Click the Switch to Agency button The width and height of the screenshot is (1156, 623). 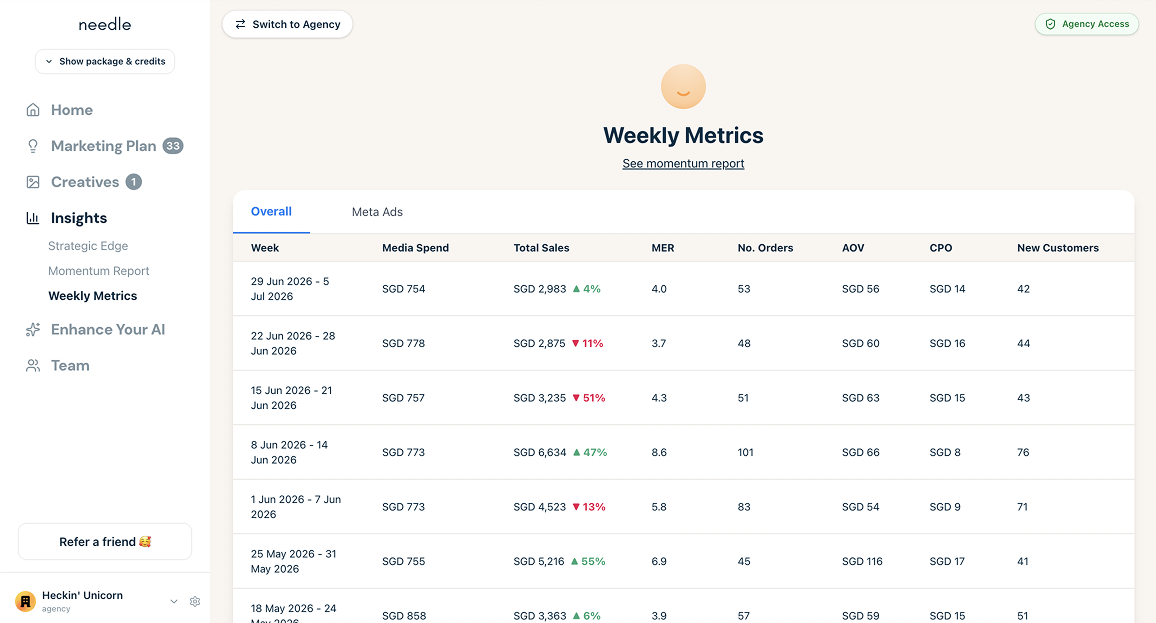pyautogui.click(x=288, y=24)
